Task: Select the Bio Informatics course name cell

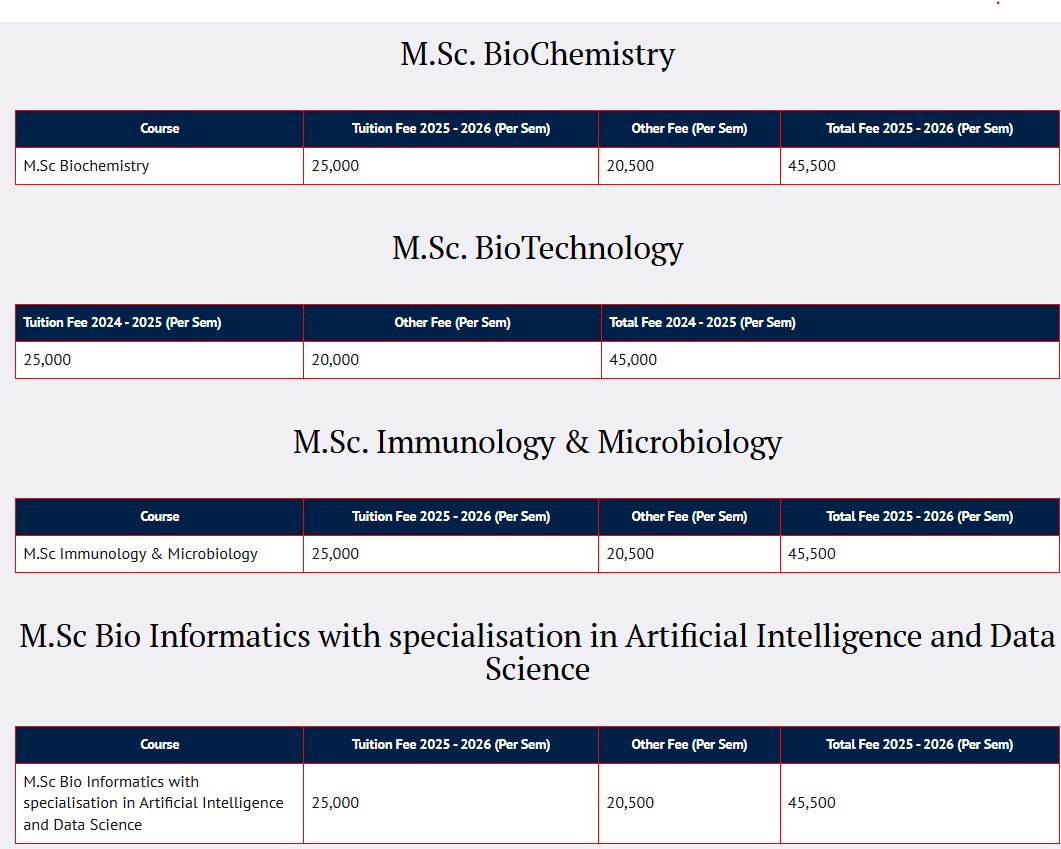Action: [153, 803]
